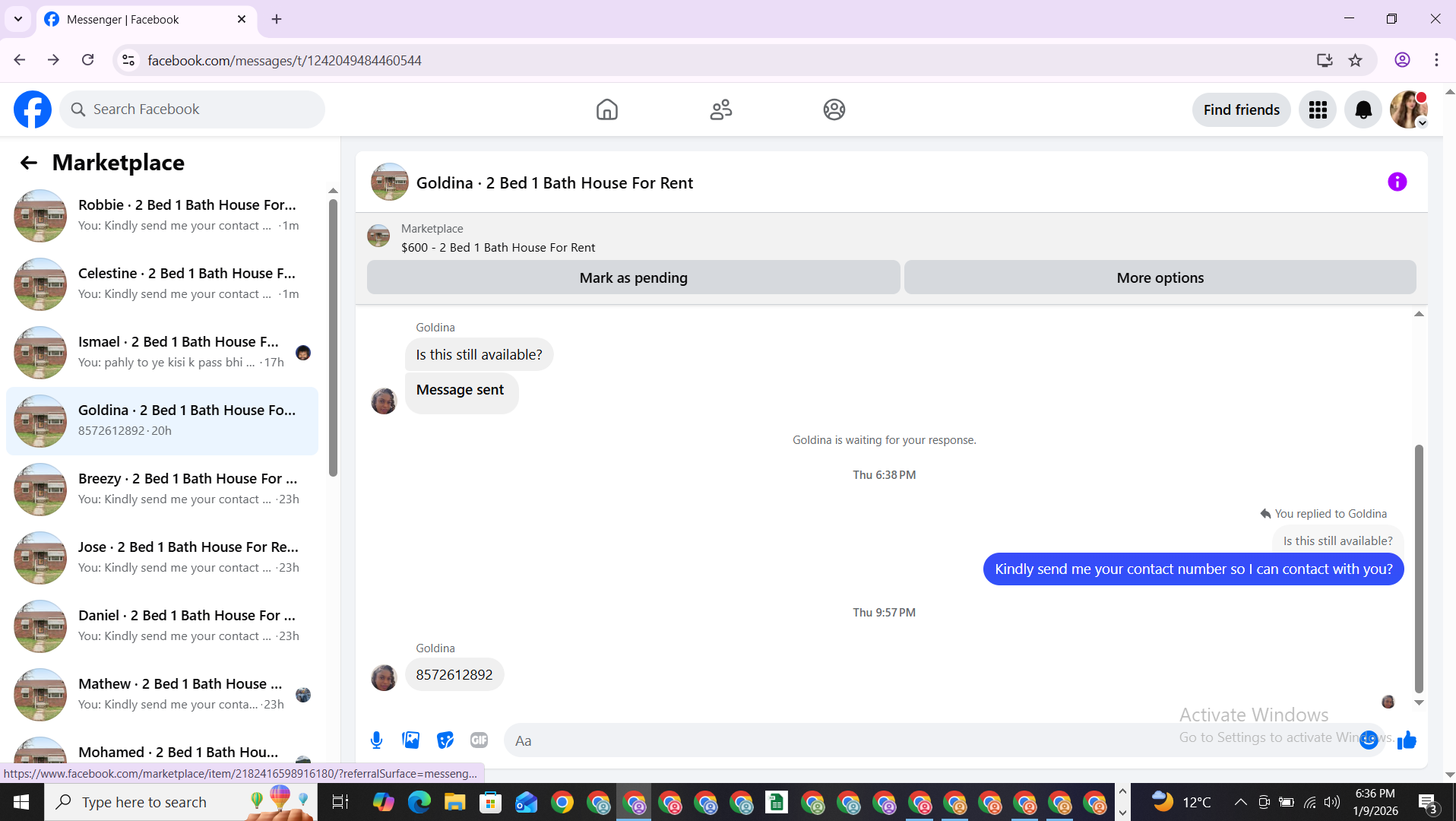Open the tab search dropdown arrow

coord(18,19)
